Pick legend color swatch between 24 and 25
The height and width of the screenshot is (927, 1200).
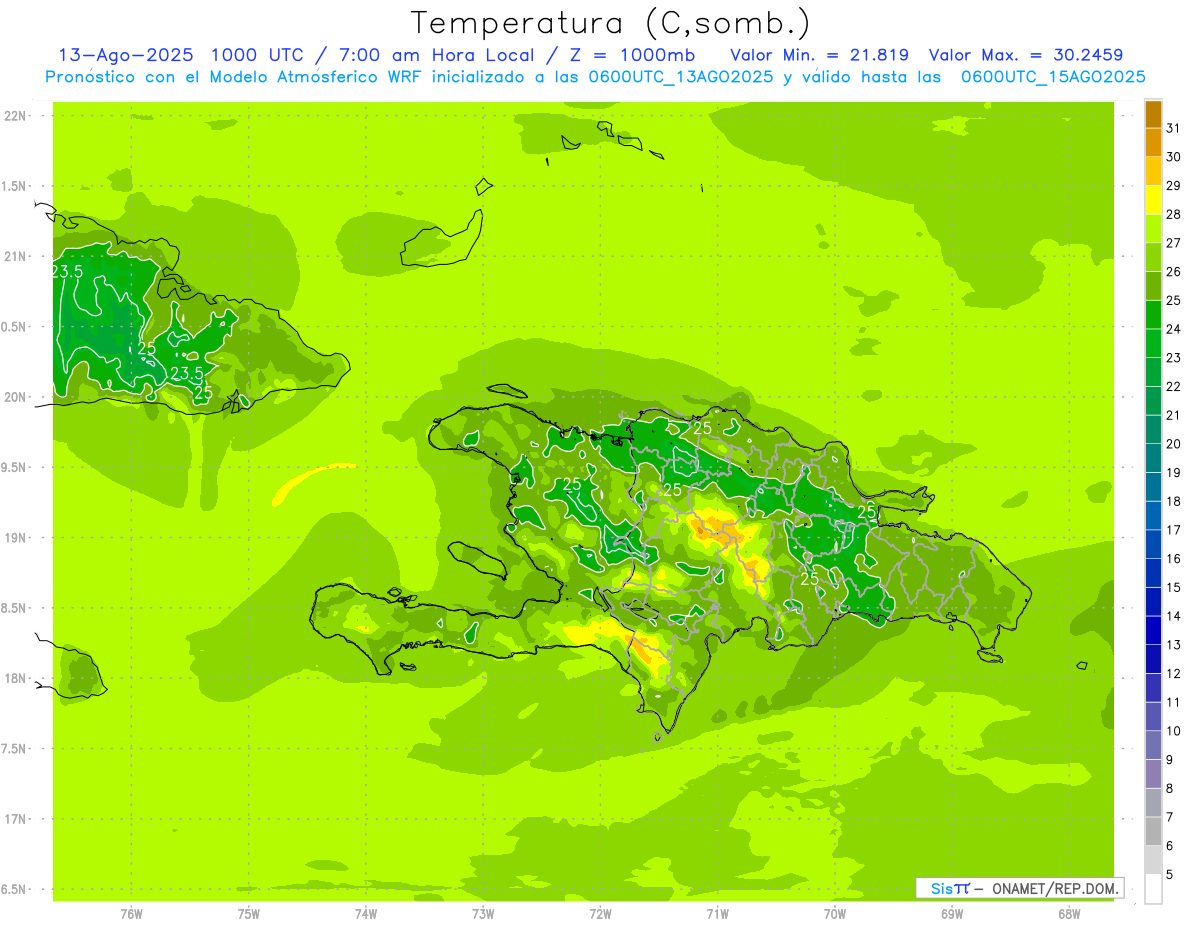pyautogui.click(x=1153, y=315)
